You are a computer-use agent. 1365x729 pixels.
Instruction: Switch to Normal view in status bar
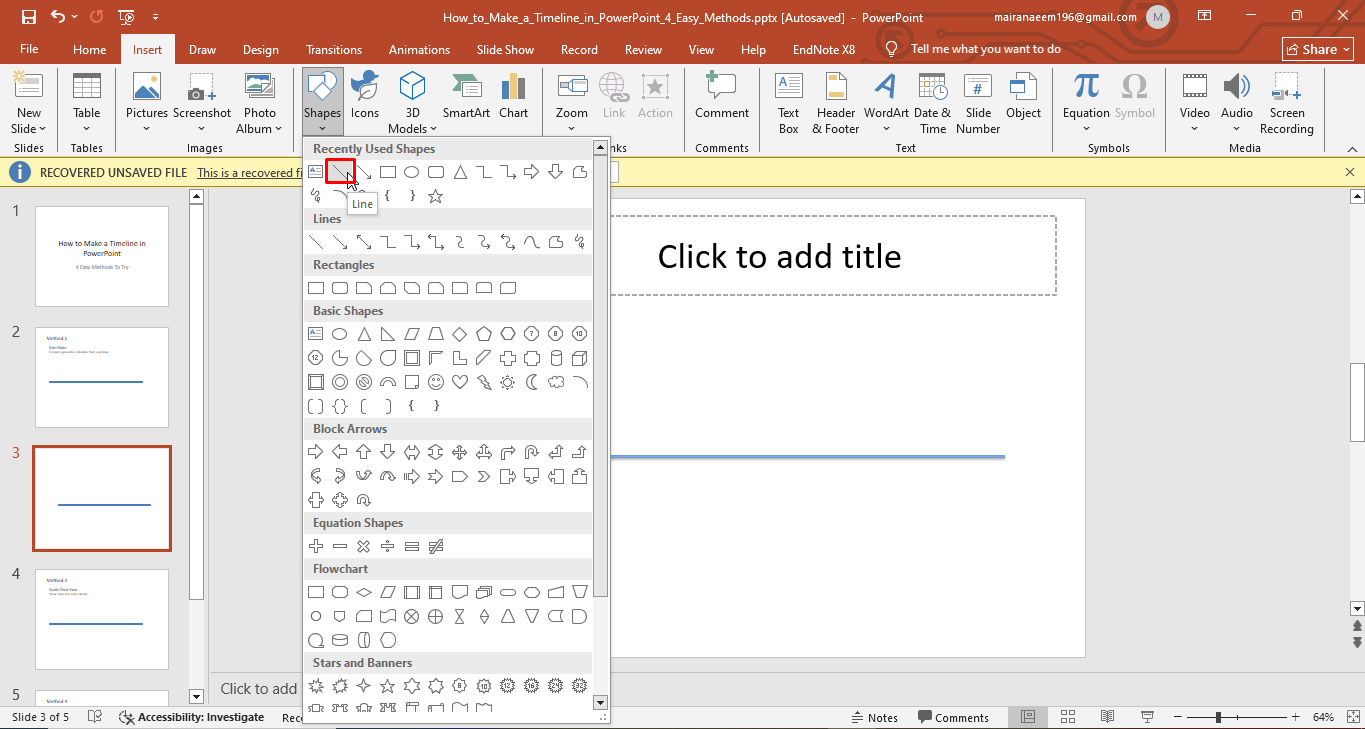pos(1028,717)
